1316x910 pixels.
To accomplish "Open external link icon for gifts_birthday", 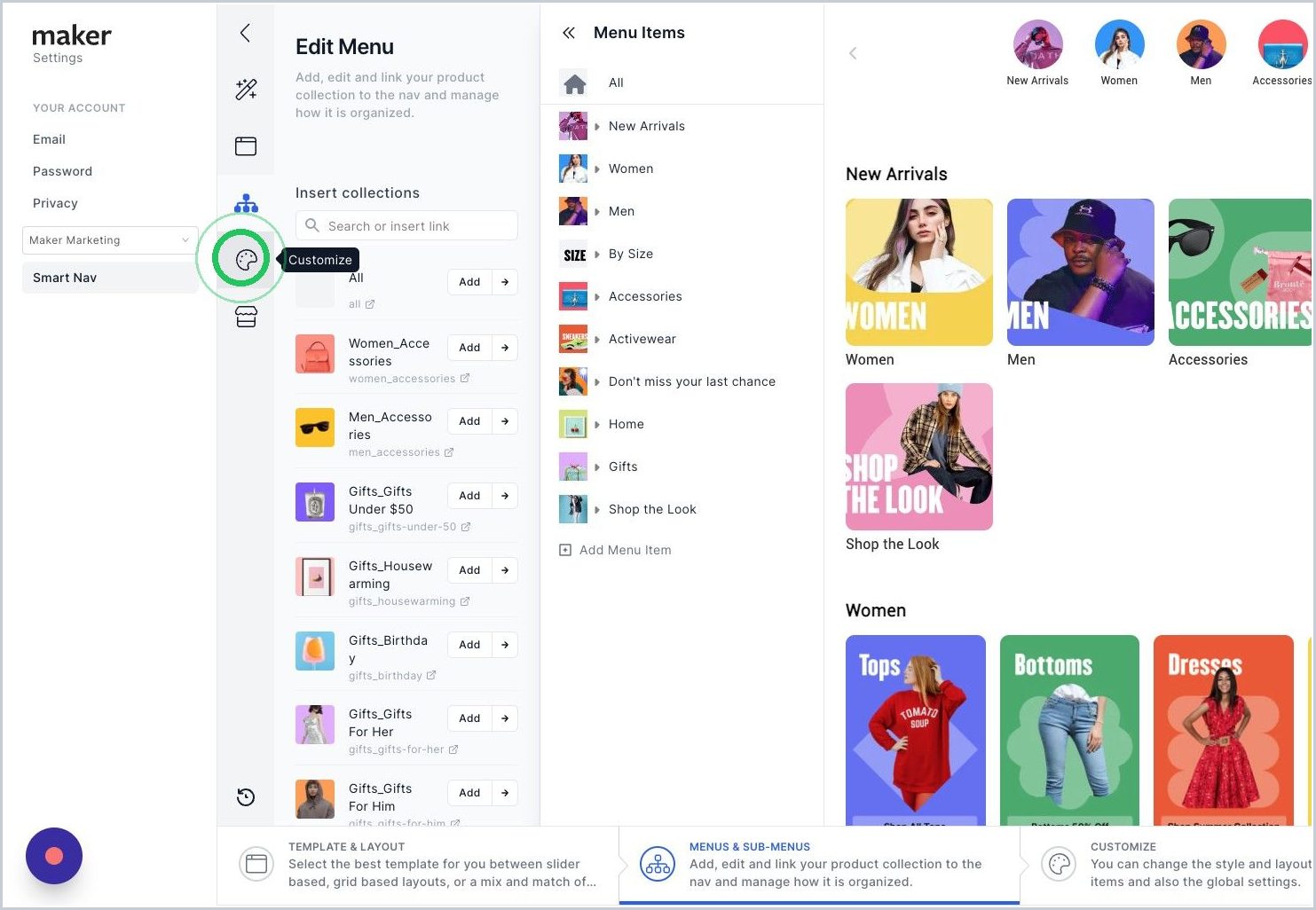I will pos(431,676).
